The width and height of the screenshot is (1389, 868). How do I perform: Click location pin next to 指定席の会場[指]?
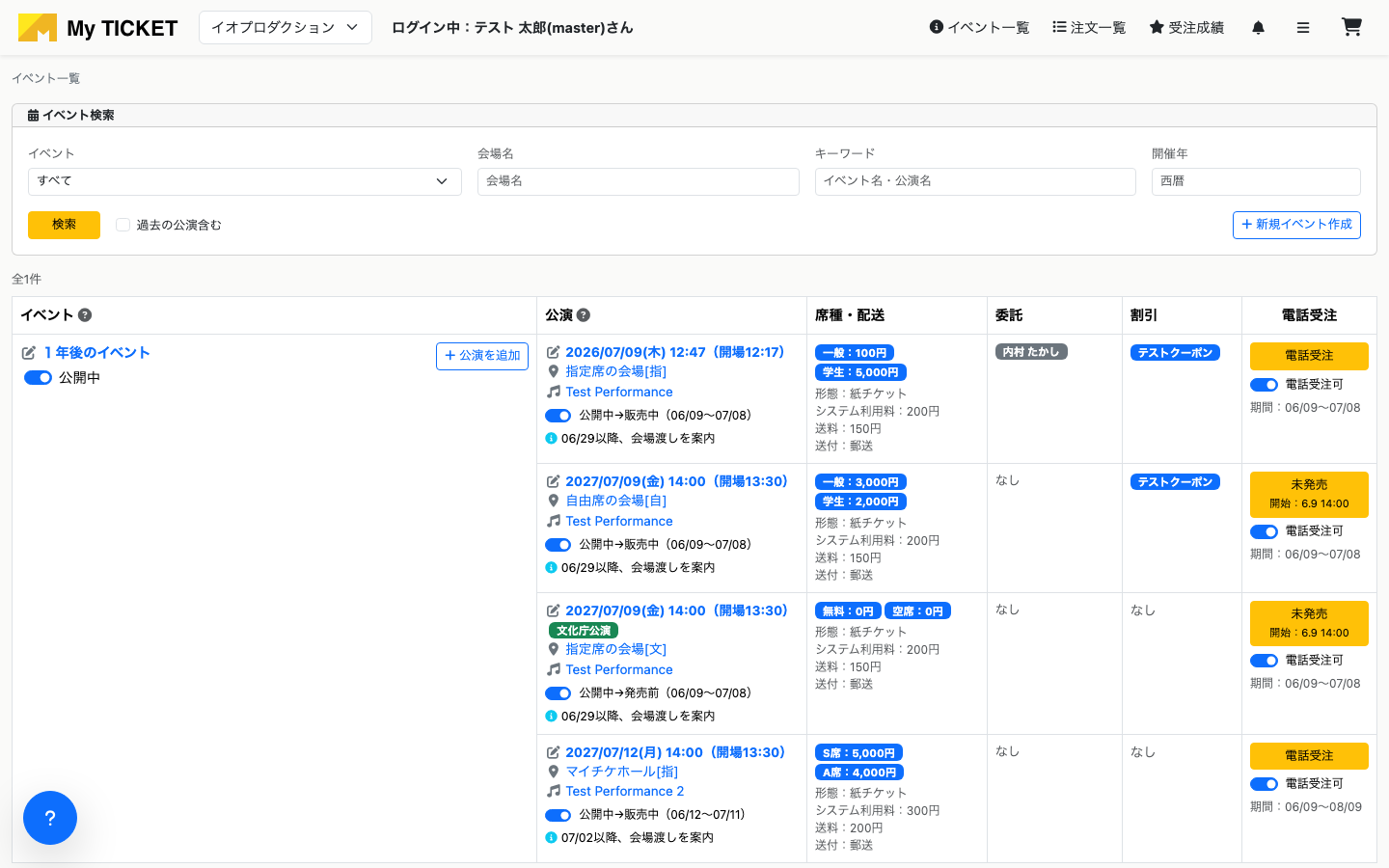(554, 371)
